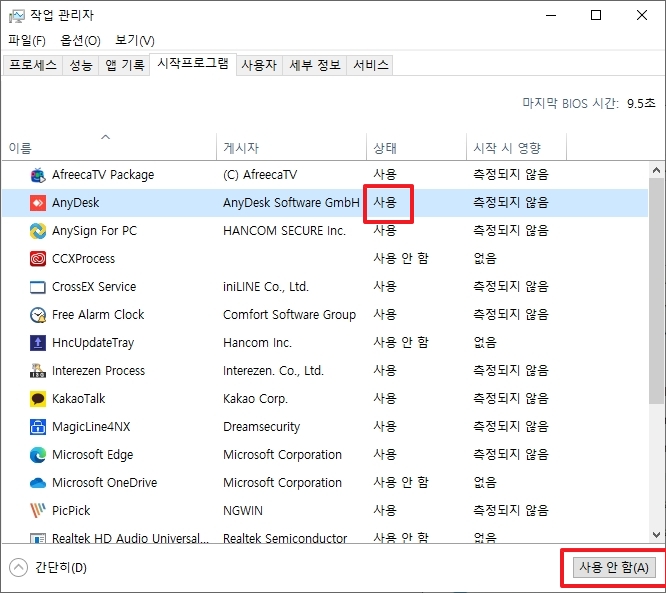Viewport: 666px width, 593px height.
Task: Select the Interezen Process entry
Action: [x=98, y=371]
